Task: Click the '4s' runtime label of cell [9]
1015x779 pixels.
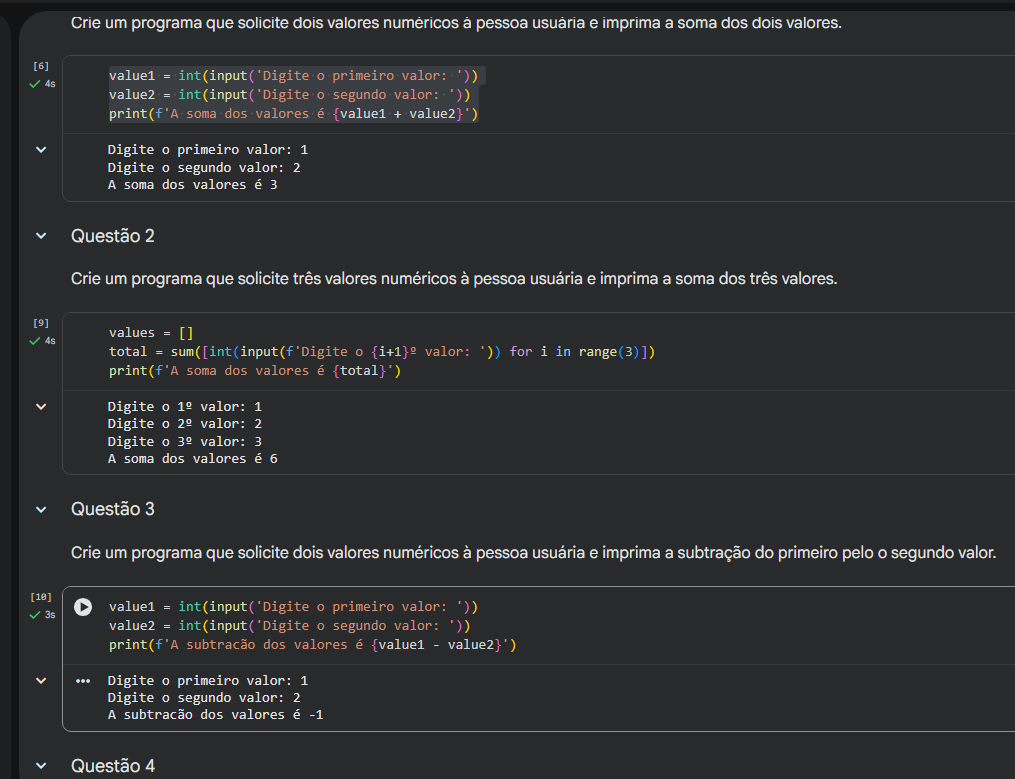Action: tap(50, 341)
